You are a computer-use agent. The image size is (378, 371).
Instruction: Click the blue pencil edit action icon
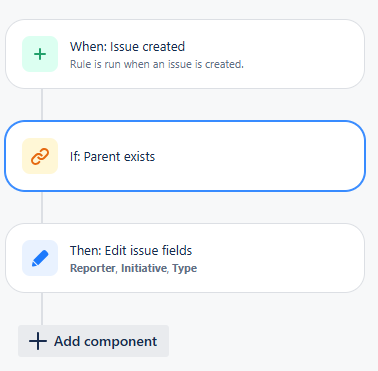(x=40, y=258)
